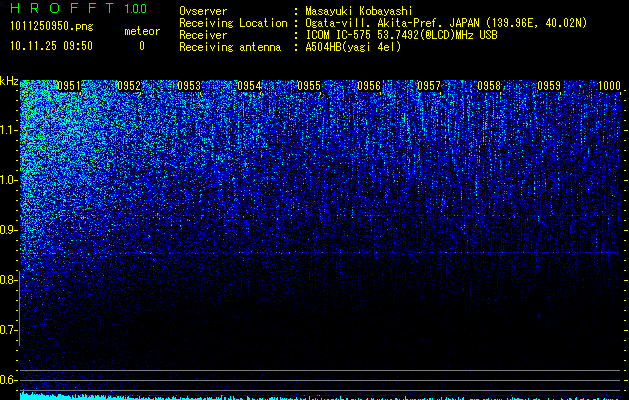Image resolution: width=629 pixels, height=400 pixels.
Task: Click the 1000 time marker
Action: [609, 86]
